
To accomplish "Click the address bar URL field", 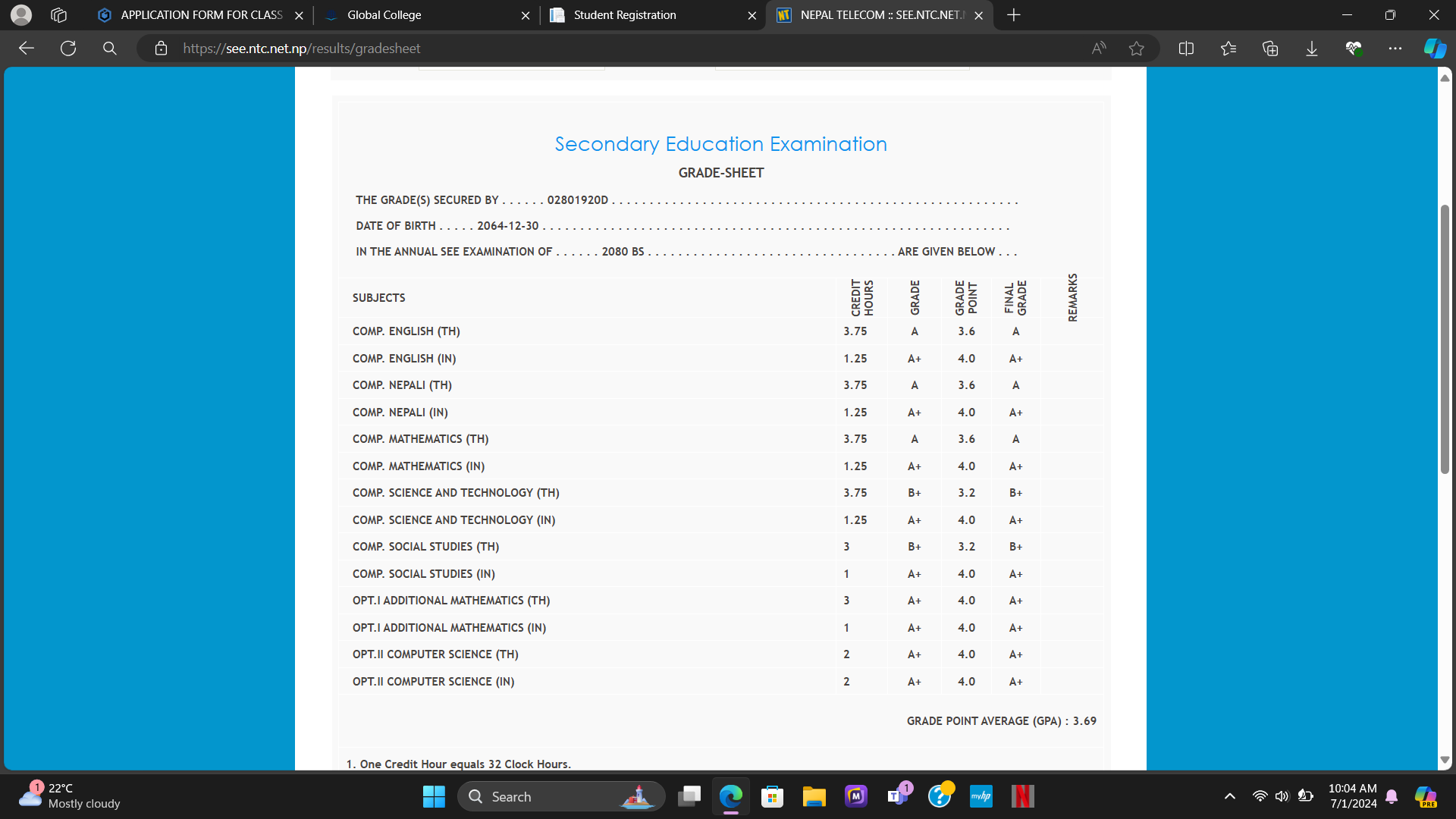I will [x=607, y=49].
